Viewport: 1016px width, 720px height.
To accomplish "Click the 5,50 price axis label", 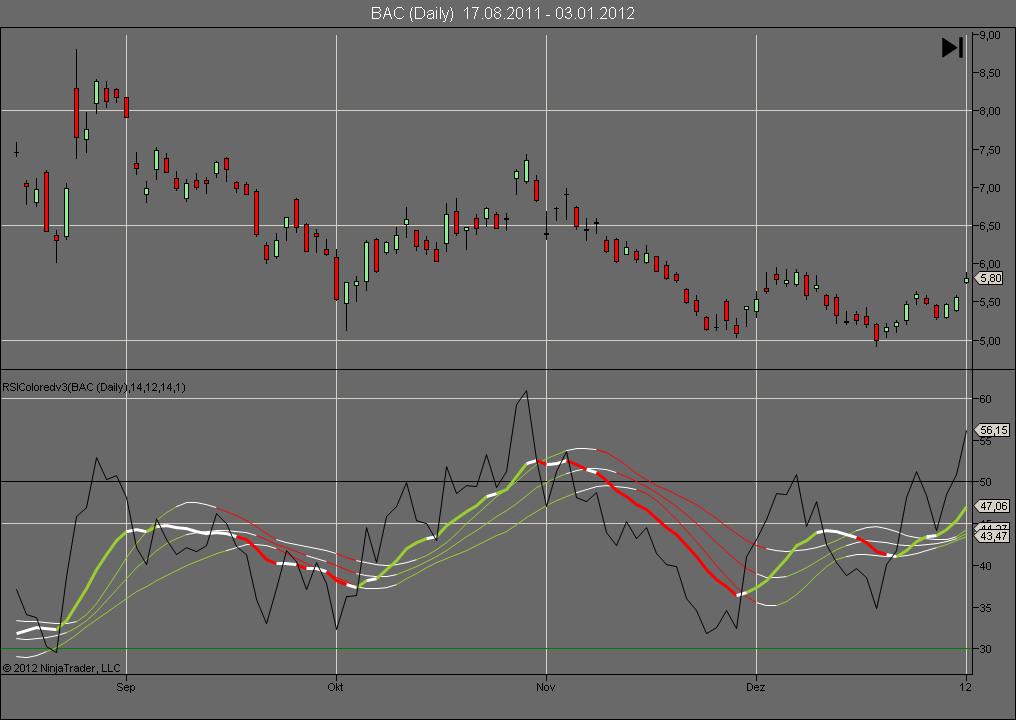I will pos(990,302).
